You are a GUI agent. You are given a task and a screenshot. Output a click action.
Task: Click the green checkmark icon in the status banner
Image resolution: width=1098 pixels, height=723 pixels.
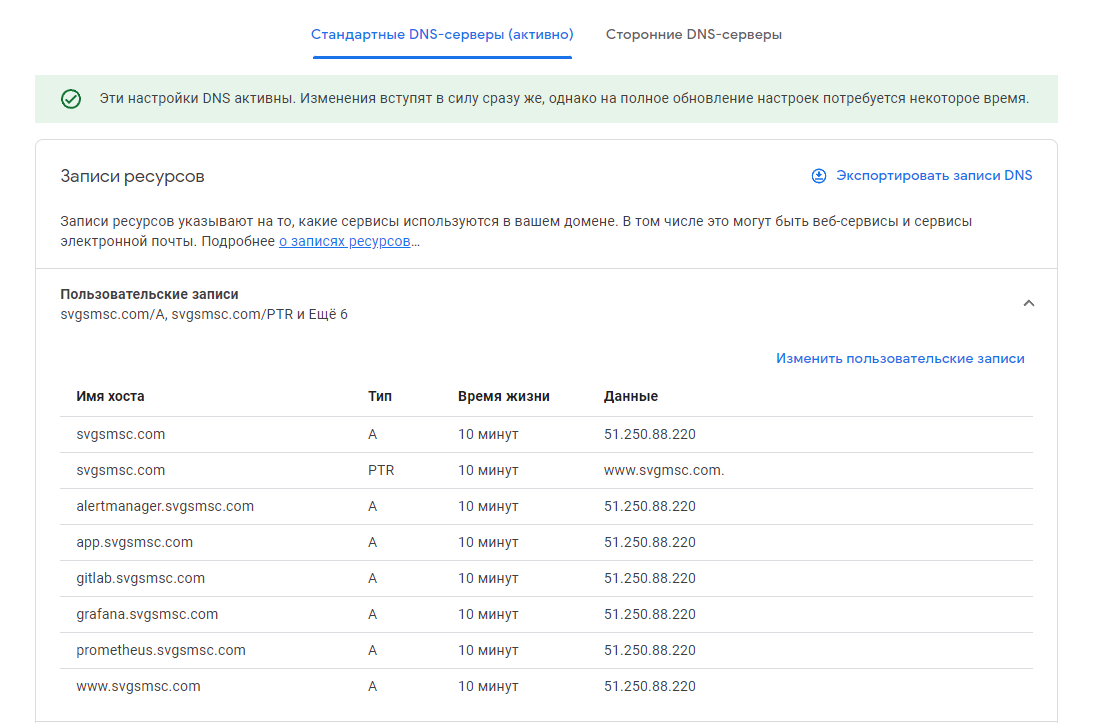coord(69,99)
